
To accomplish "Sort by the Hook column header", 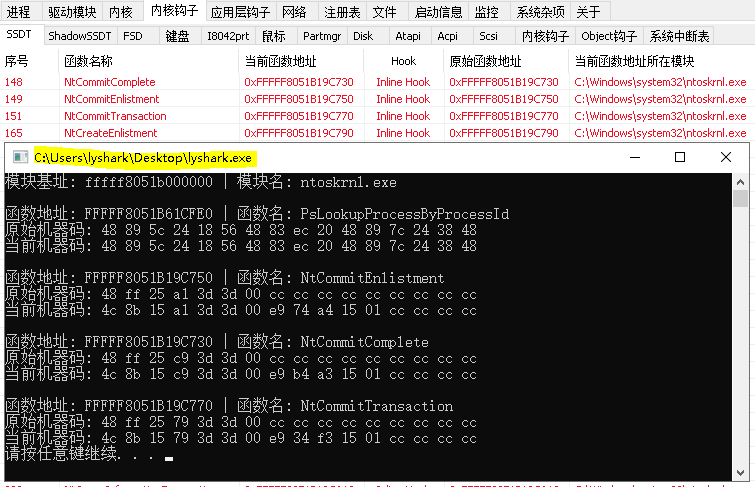I will pos(404,61).
